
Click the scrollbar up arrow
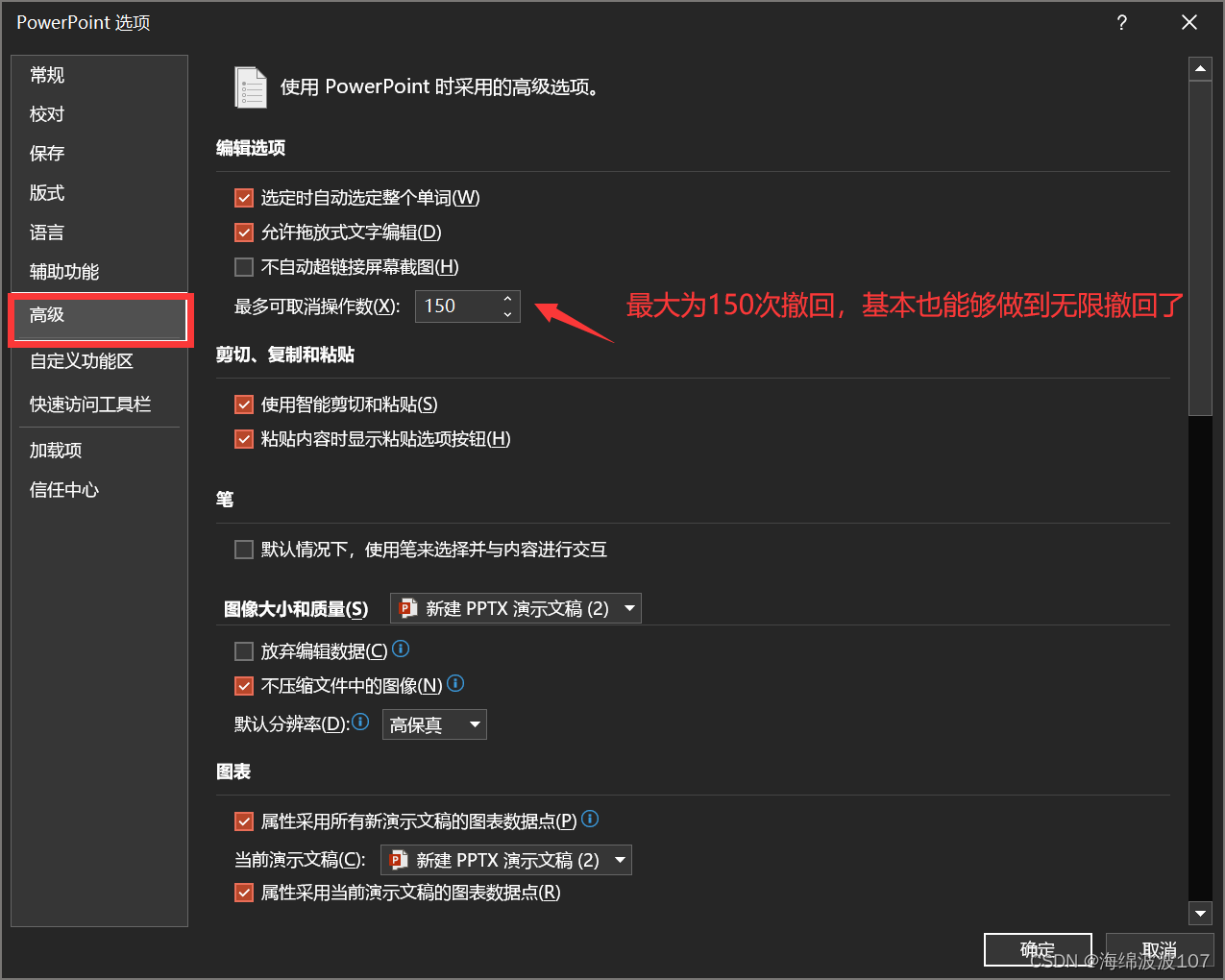coord(1200,69)
